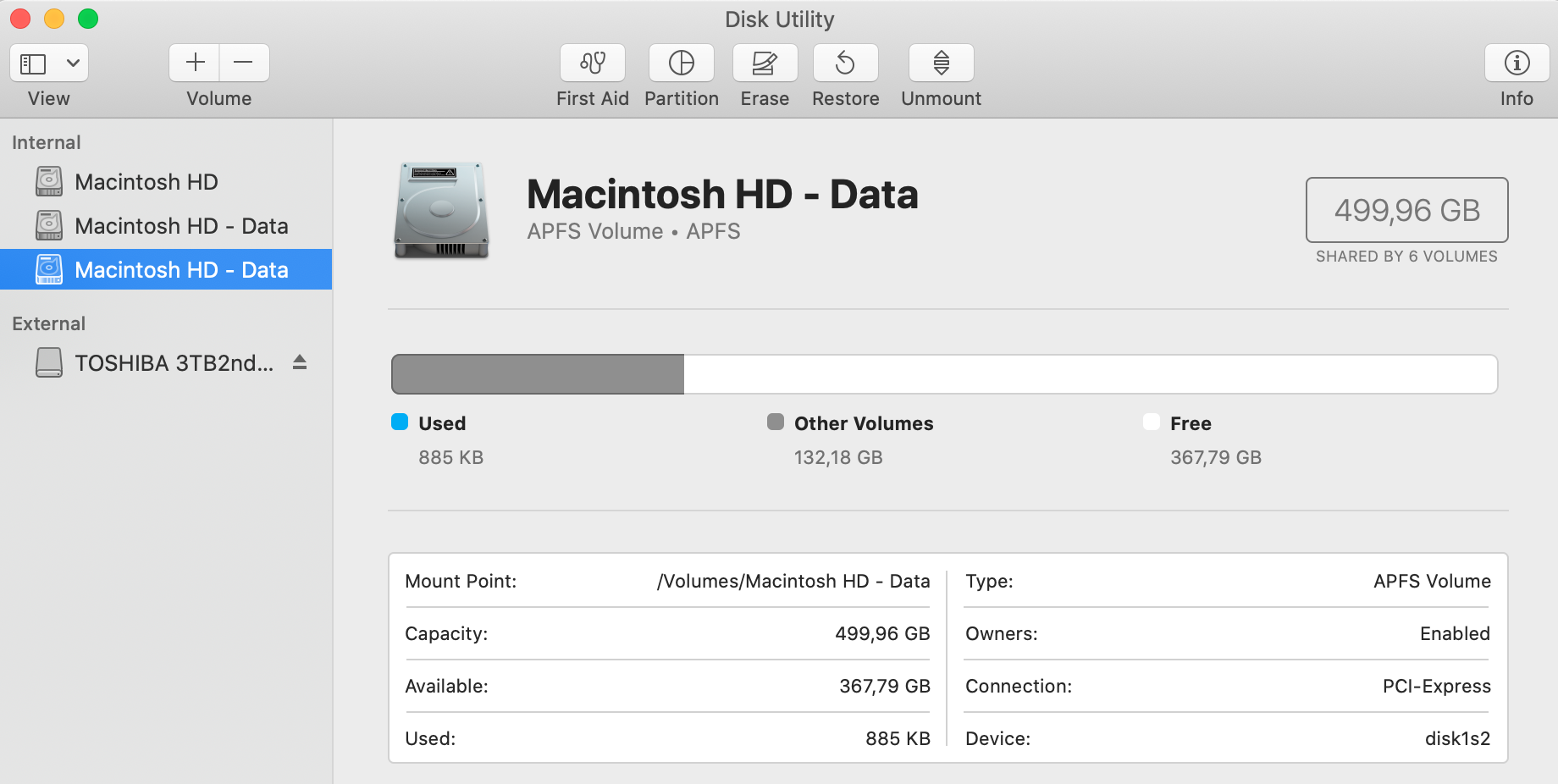Click the large hard drive image
Viewport: 1558px width, 784px height.
[x=442, y=210]
